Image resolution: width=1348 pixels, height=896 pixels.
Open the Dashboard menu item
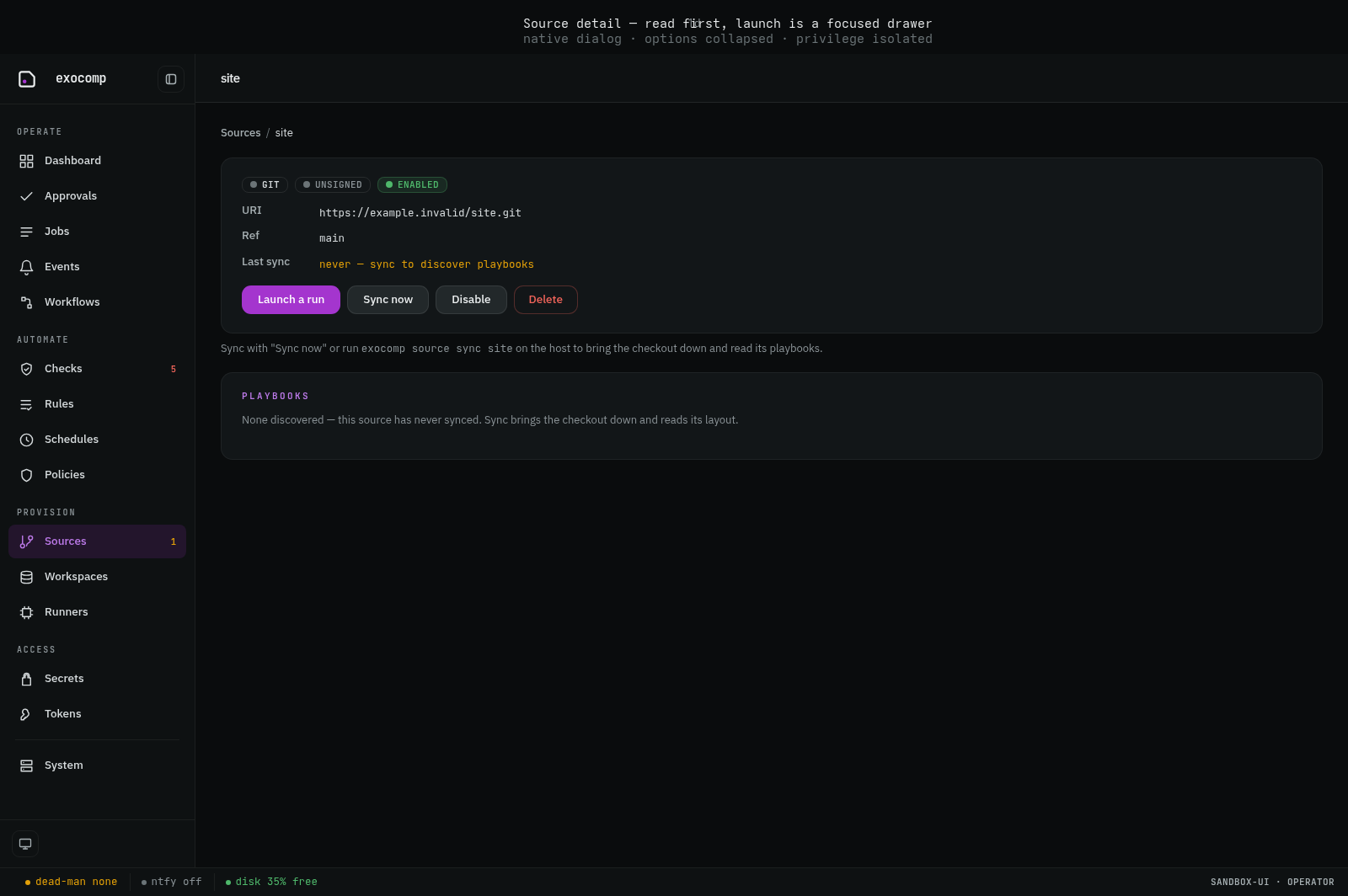(x=97, y=161)
